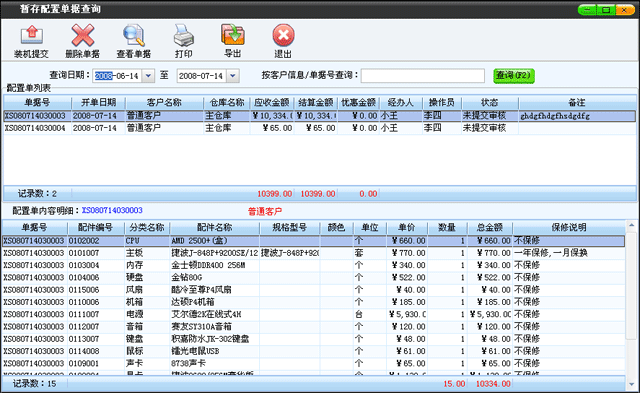Screen dimensions: 640x393
Task: Click scrollbar up arrow in detail list
Action: (x=631, y=225)
